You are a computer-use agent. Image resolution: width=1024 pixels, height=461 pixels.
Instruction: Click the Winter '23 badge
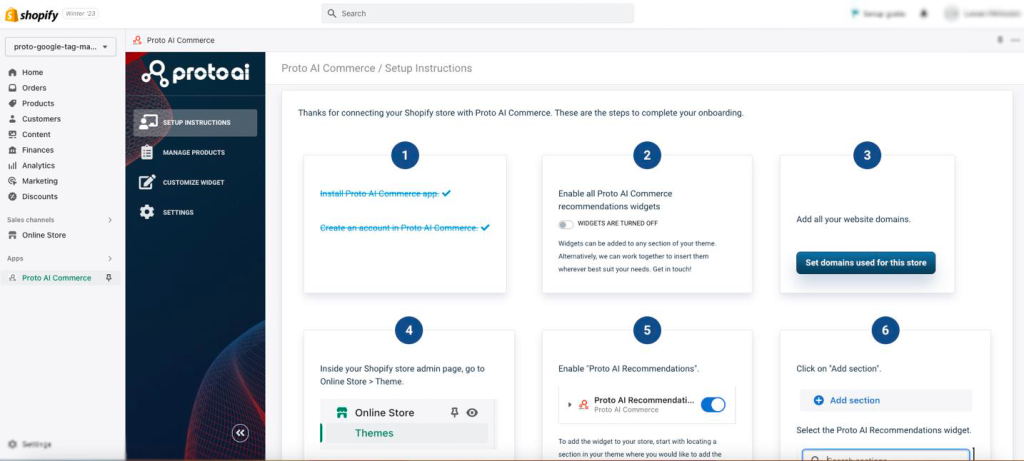(81, 14)
